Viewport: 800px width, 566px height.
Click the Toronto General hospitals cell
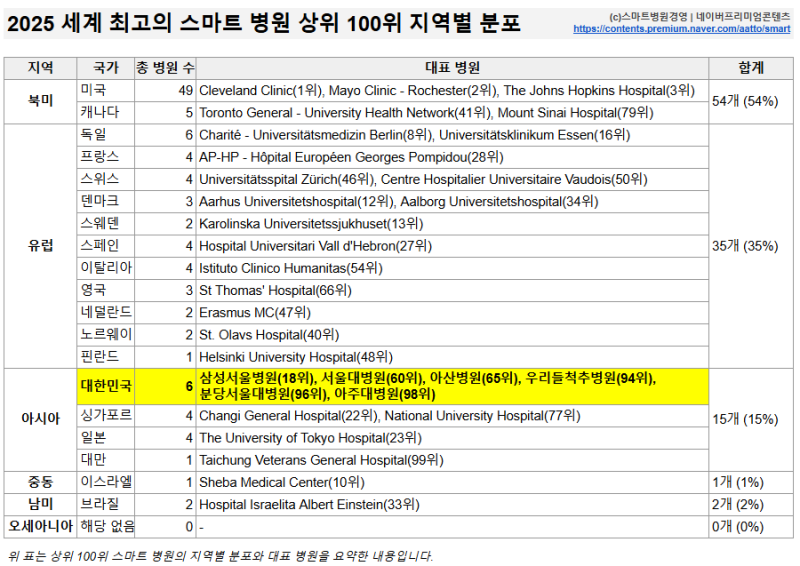click(x=452, y=112)
